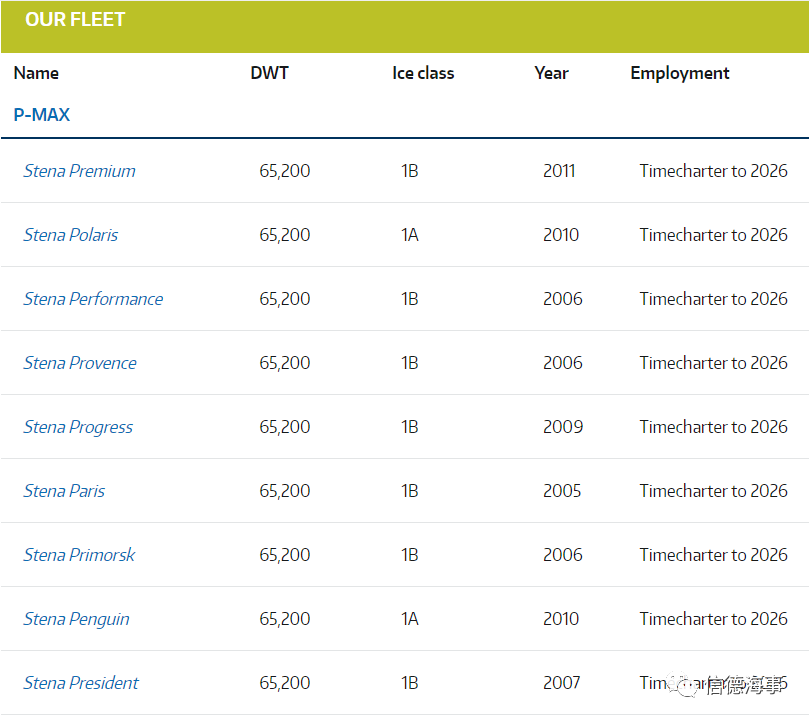The width and height of the screenshot is (810, 721).
Task: Click Stena Paris's "Timecharter to 2026" cell
Action: [713, 491]
